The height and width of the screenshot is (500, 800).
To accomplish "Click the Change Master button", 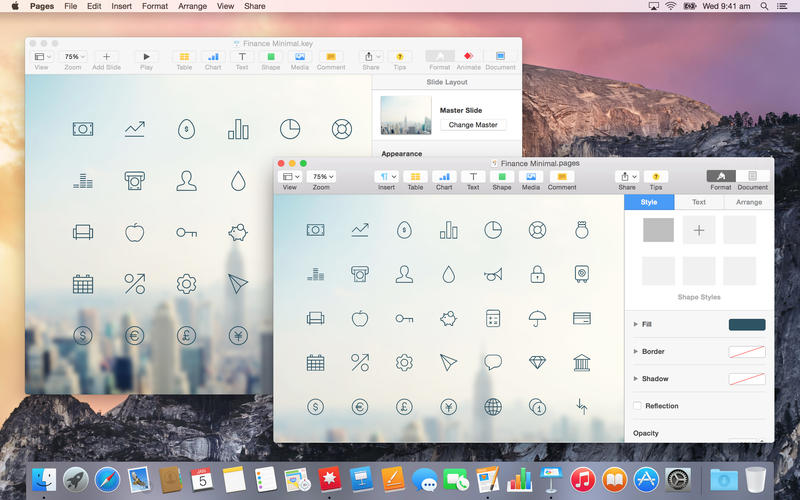I will (473, 125).
